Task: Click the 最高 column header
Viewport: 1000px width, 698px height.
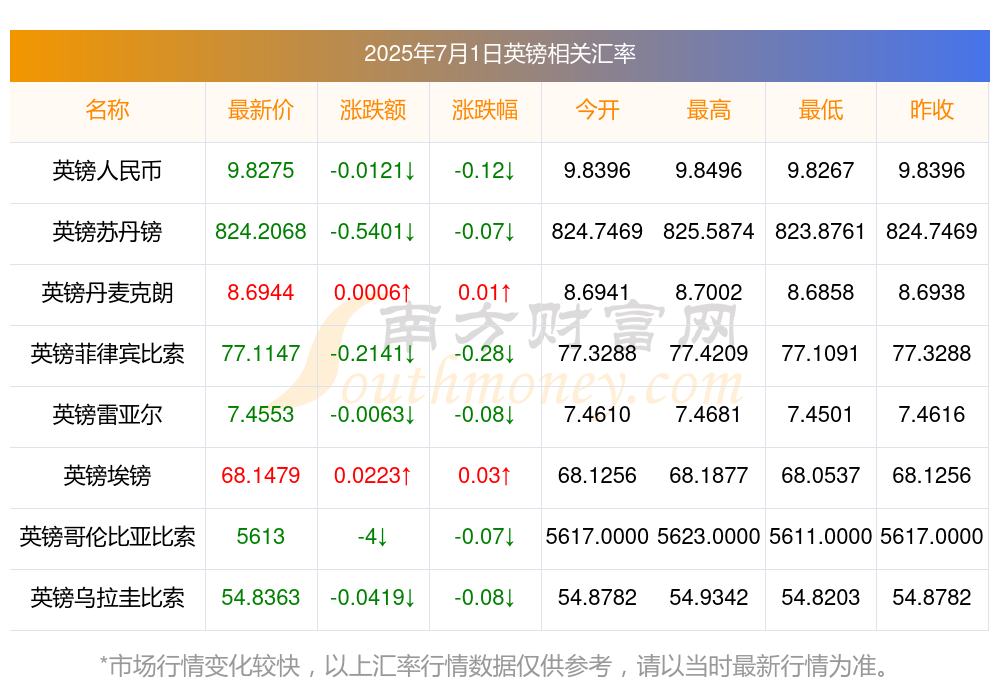Action: [709, 110]
